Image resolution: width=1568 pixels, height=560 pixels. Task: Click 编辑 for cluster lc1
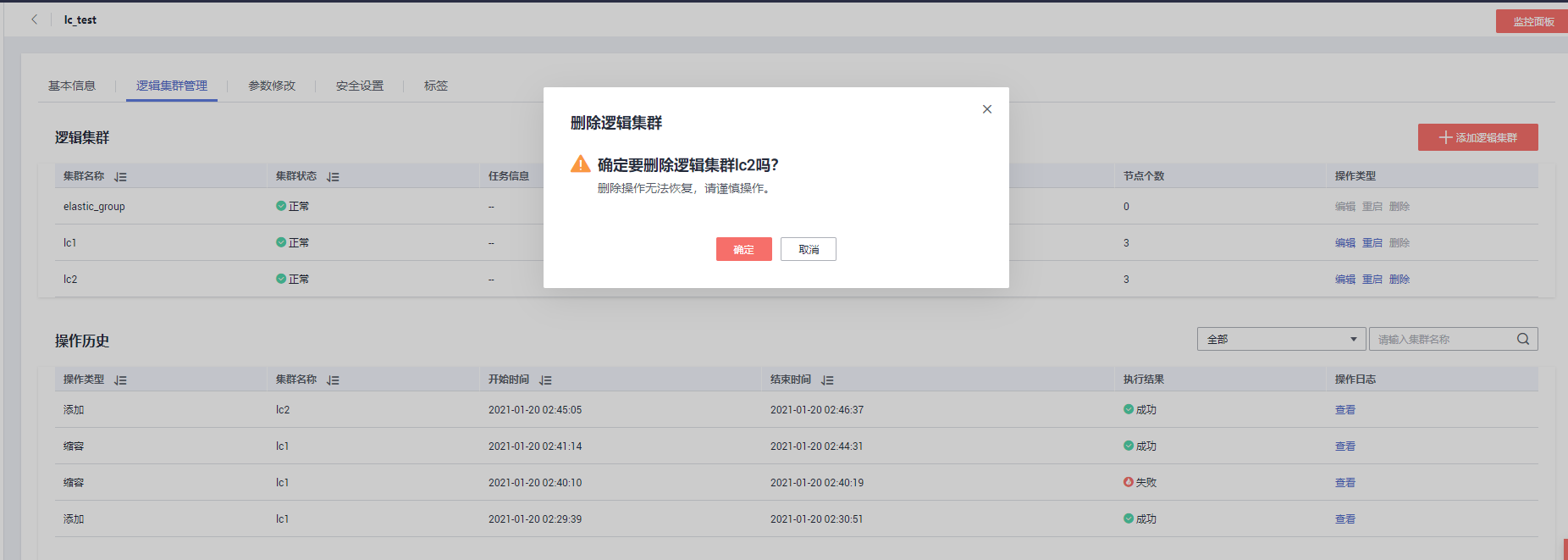(x=1345, y=243)
